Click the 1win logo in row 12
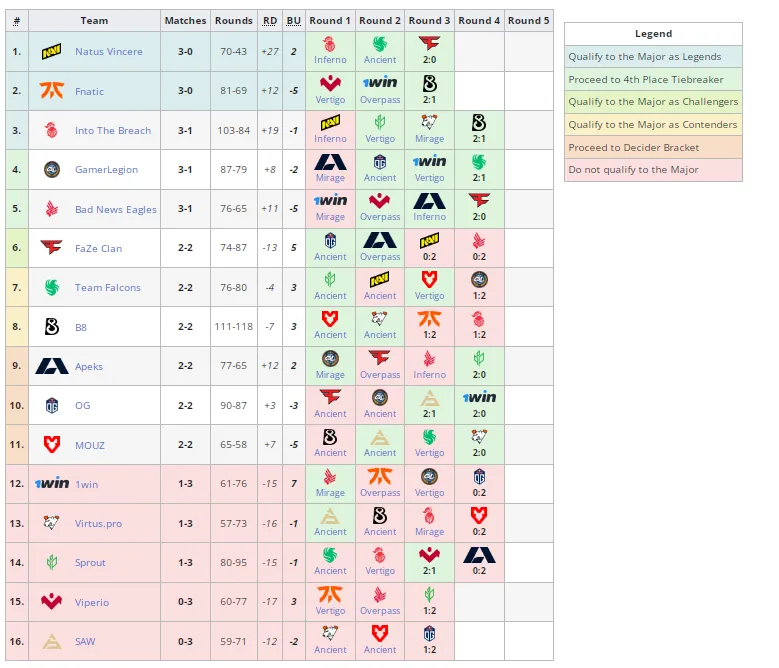Screen dimensions: 779x668 pos(52,483)
